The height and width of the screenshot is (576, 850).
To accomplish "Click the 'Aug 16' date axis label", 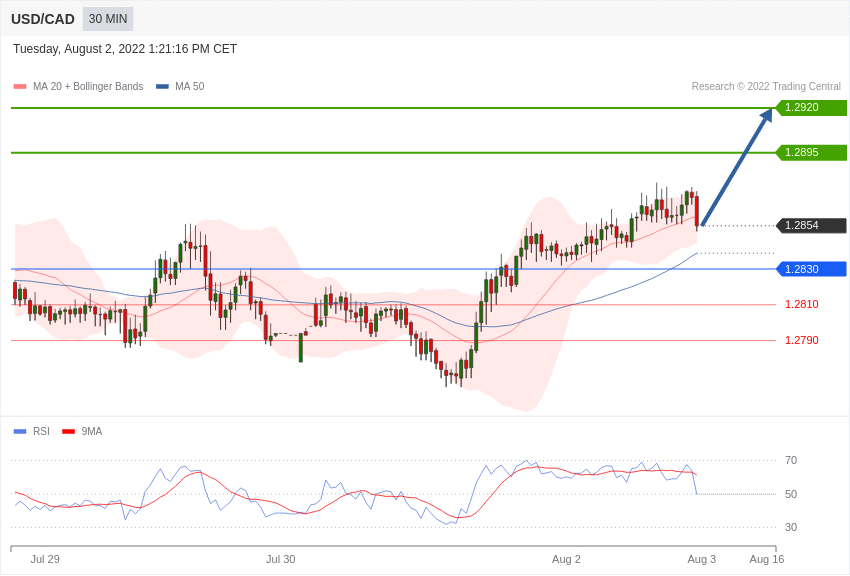I will (767, 559).
